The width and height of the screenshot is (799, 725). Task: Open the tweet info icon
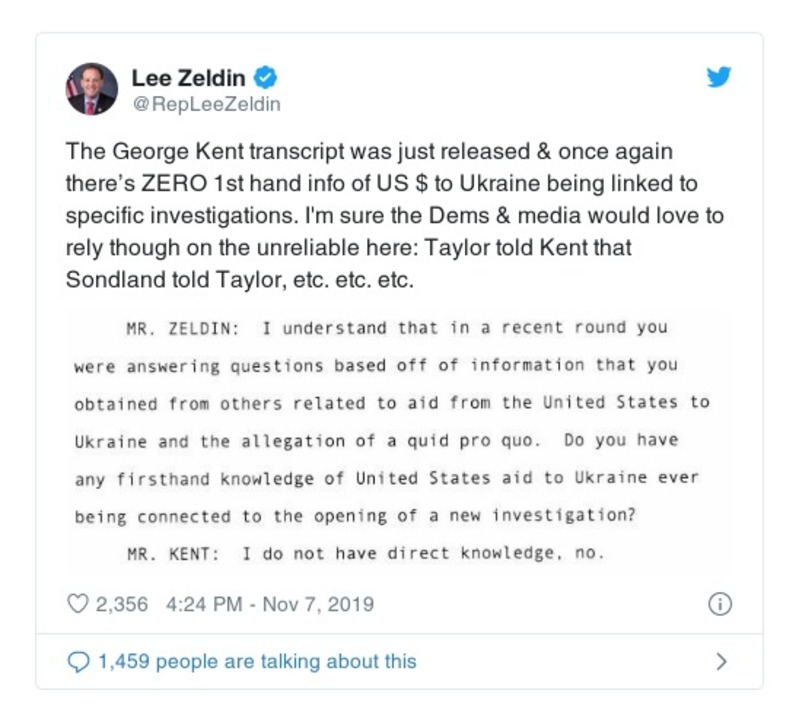click(719, 604)
